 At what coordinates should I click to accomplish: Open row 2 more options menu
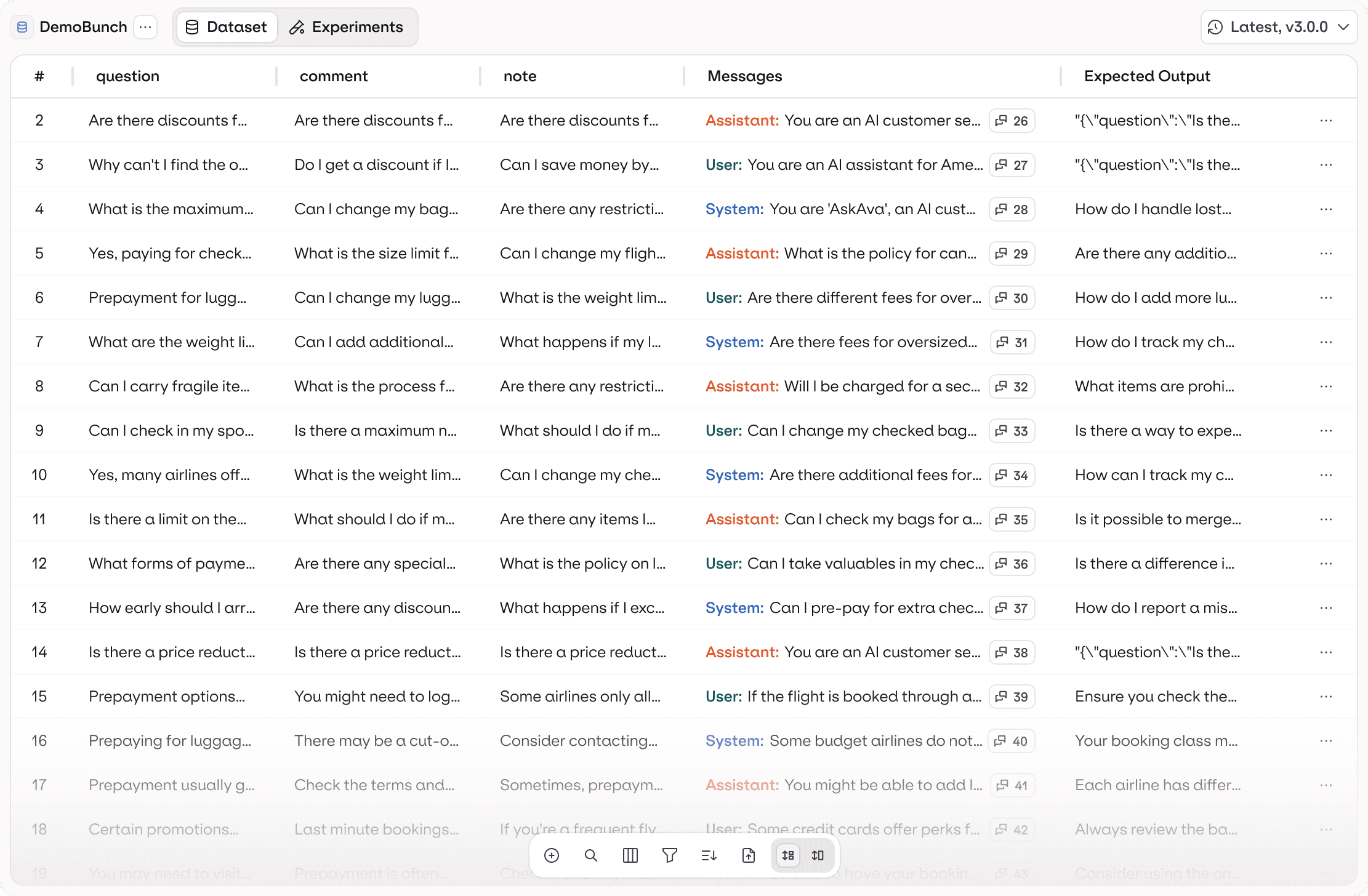1326,121
